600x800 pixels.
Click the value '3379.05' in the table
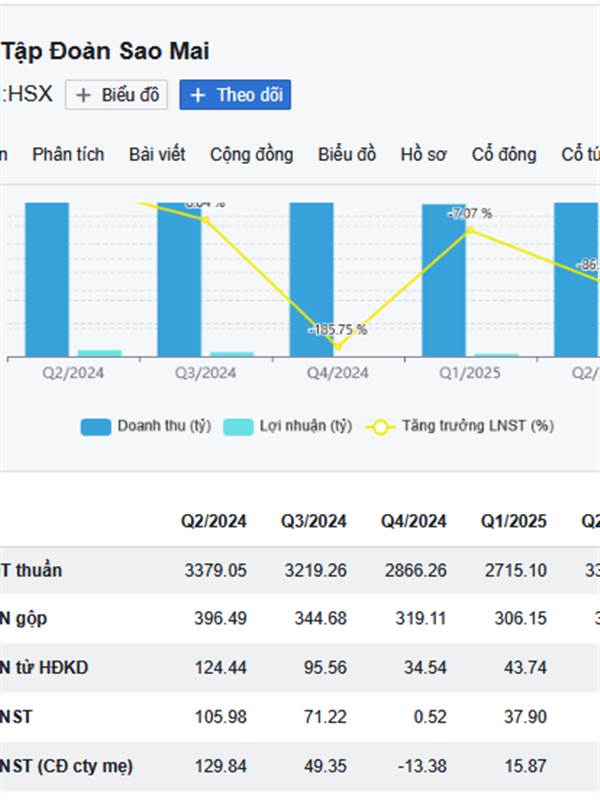coord(216,570)
